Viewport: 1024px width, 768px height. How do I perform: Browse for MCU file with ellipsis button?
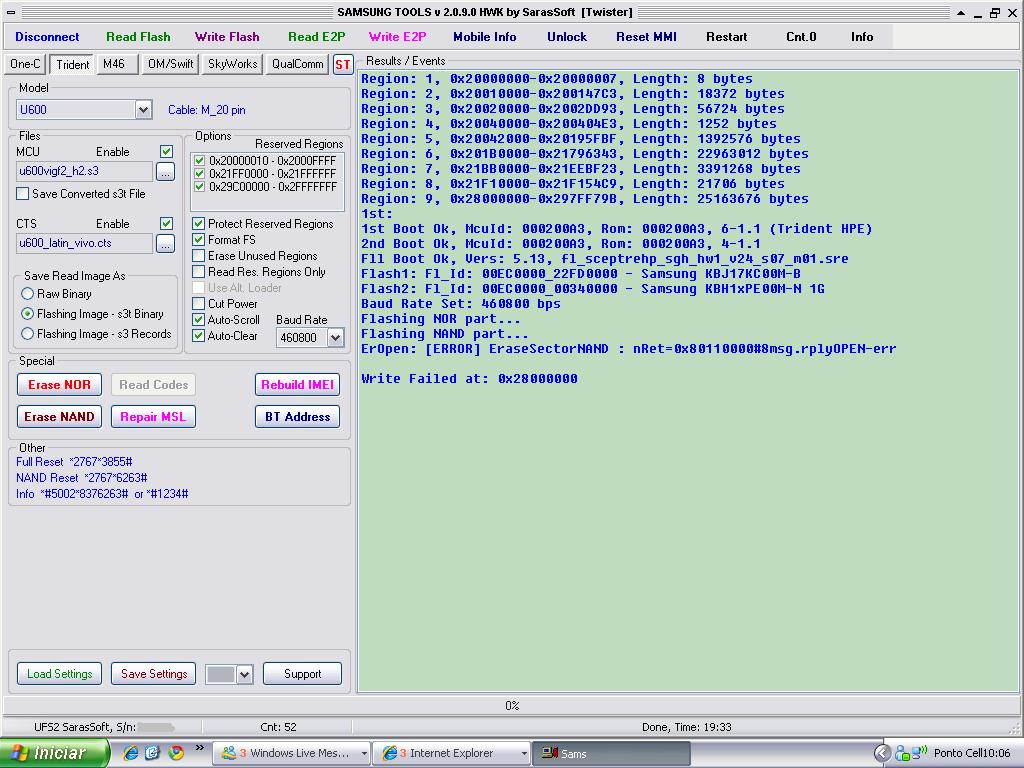click(165, 172)
